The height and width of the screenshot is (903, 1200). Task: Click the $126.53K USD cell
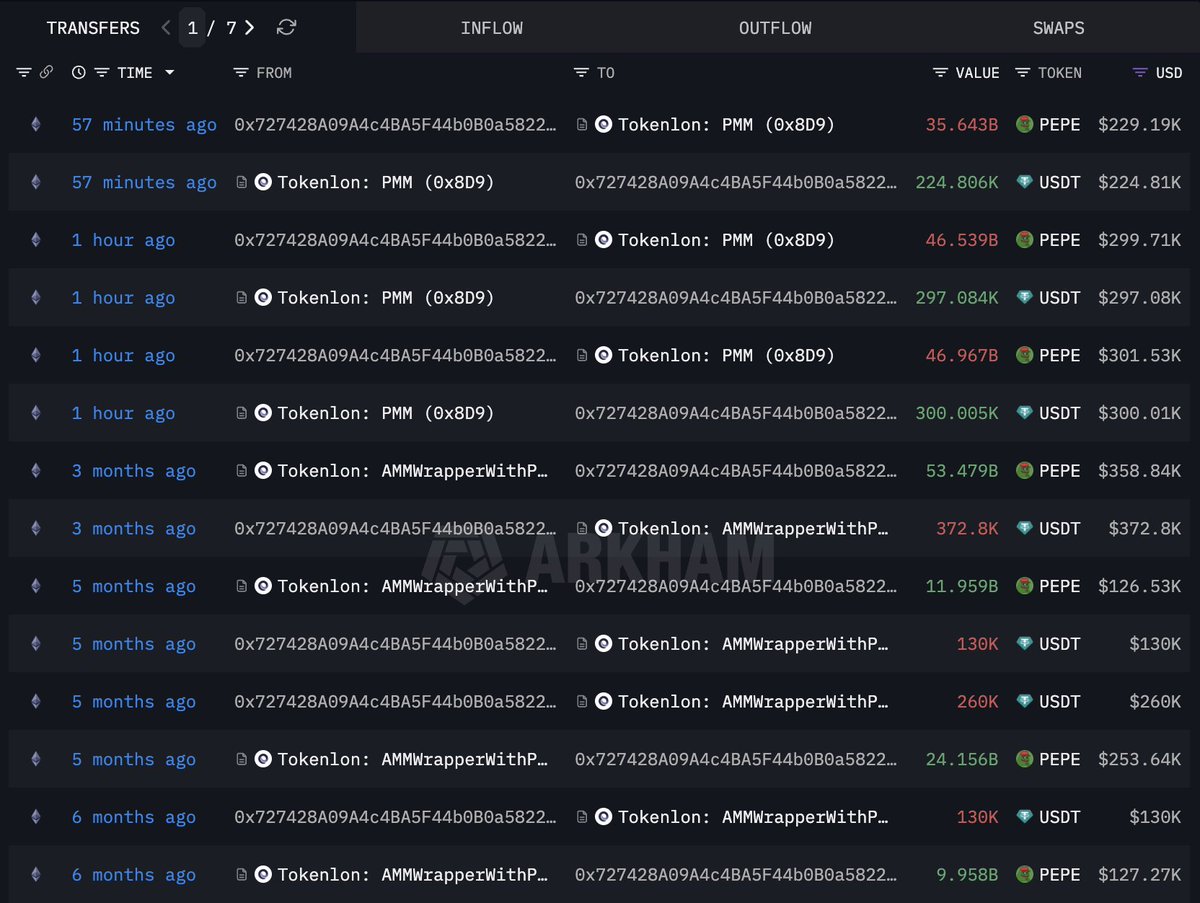[1139, 586]
